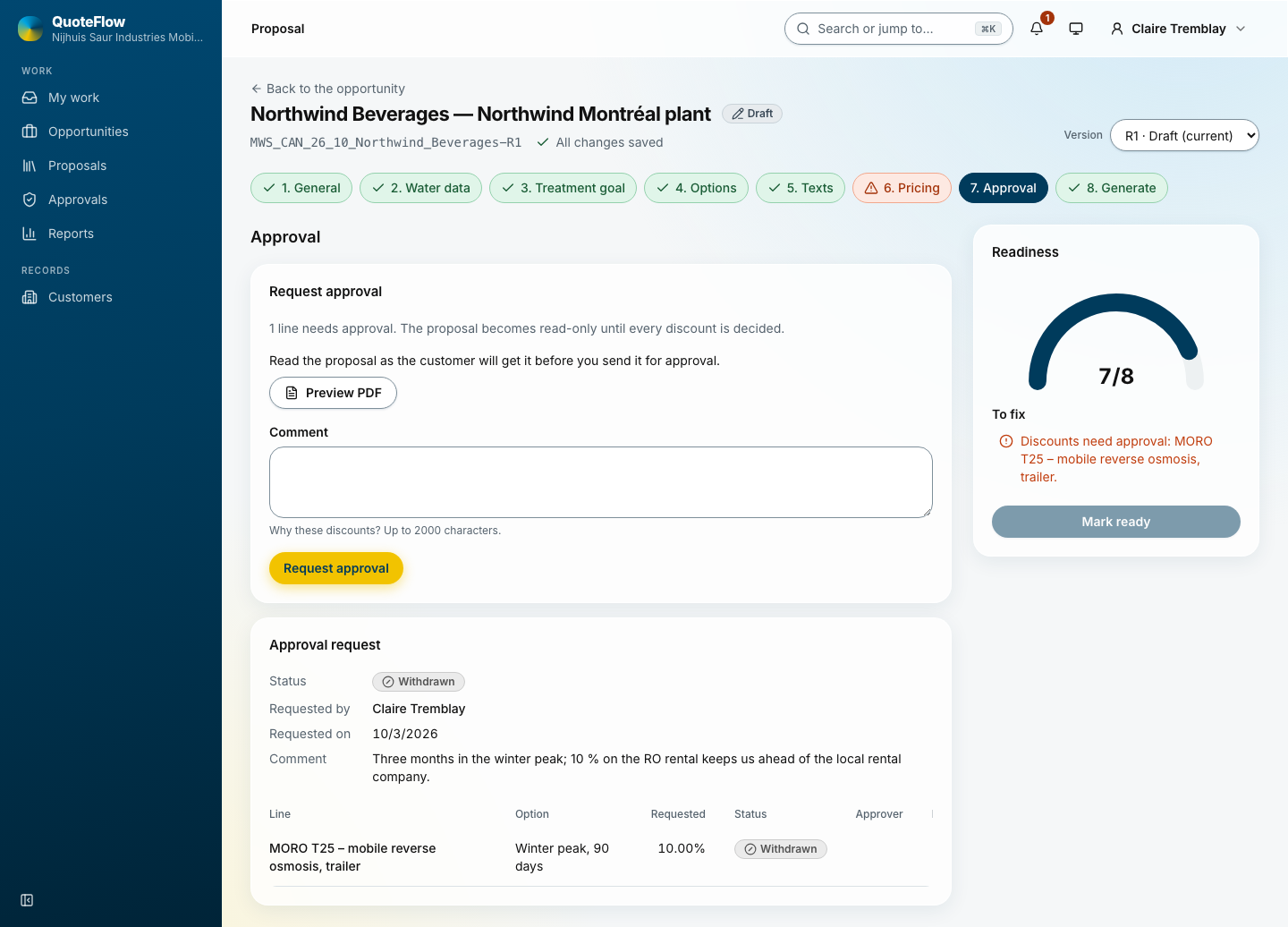Go to step 4. Options

[696, 188]
